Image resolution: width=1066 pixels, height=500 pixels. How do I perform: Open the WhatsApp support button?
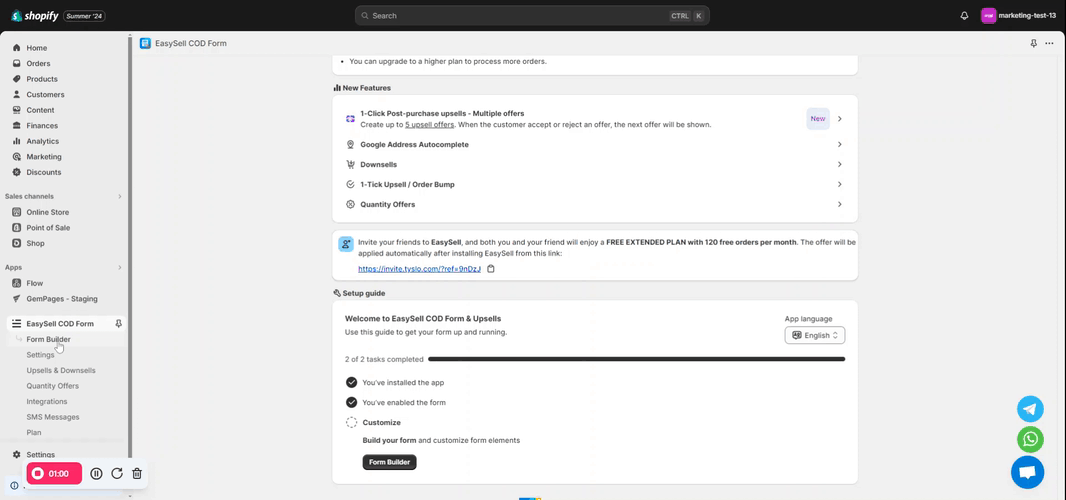coord(1030,439)
